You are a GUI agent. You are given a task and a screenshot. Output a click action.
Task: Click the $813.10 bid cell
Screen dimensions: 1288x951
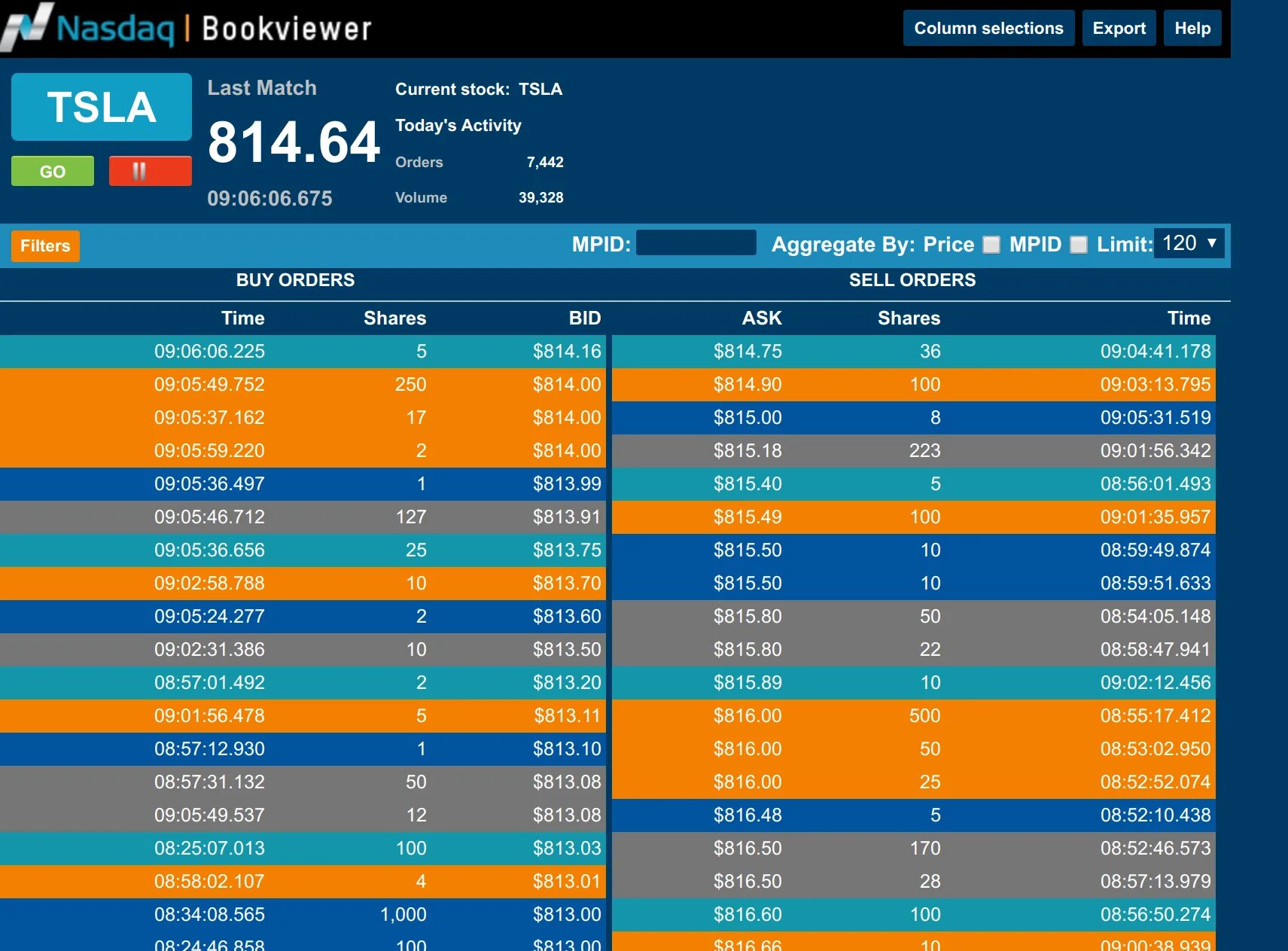click(x=567, y=748)
